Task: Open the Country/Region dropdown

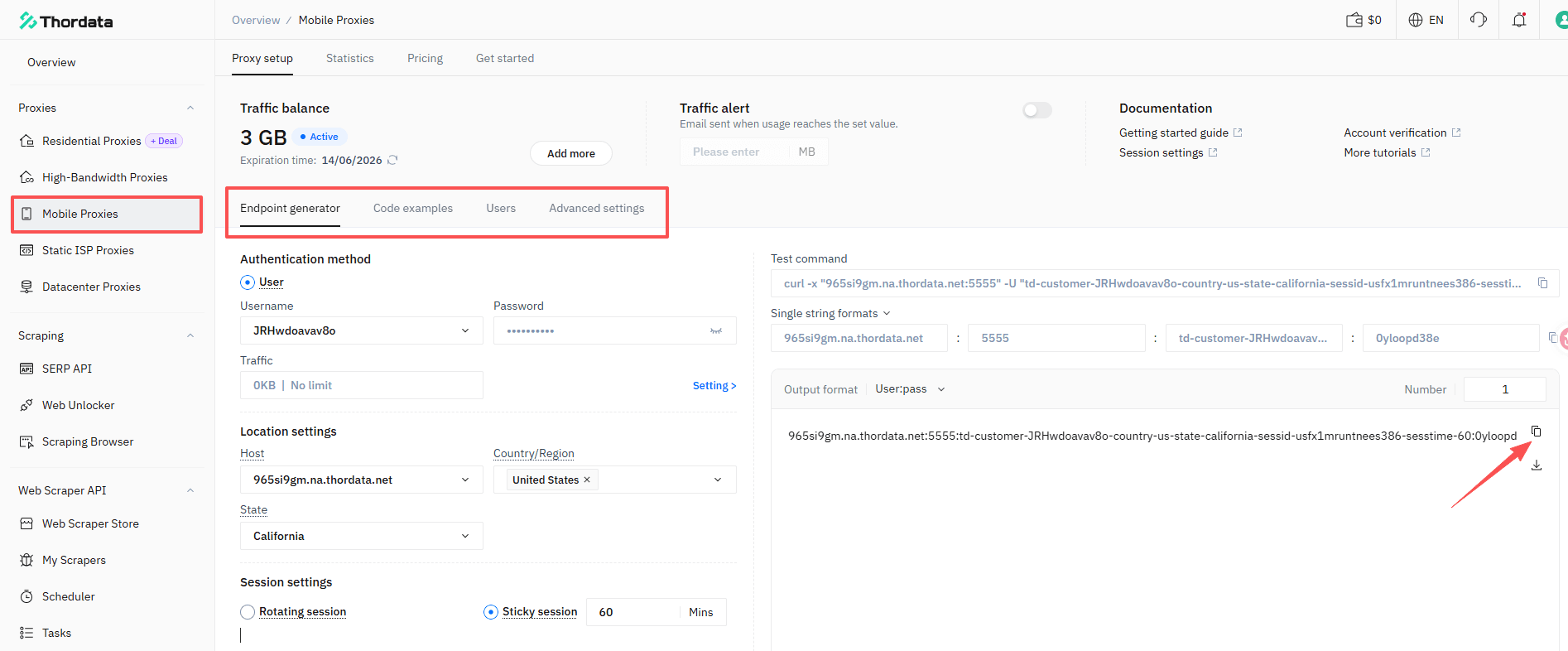Action: 615,480
